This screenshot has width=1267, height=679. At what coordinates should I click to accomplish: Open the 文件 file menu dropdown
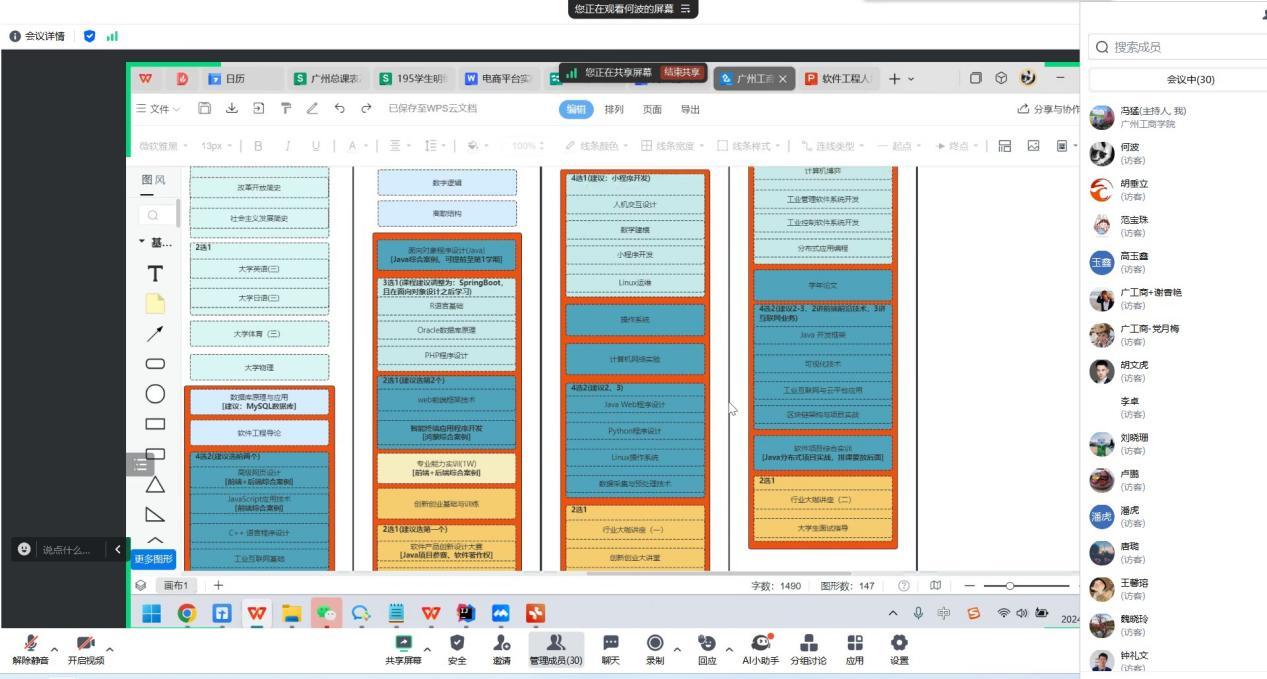click(159, 109)
